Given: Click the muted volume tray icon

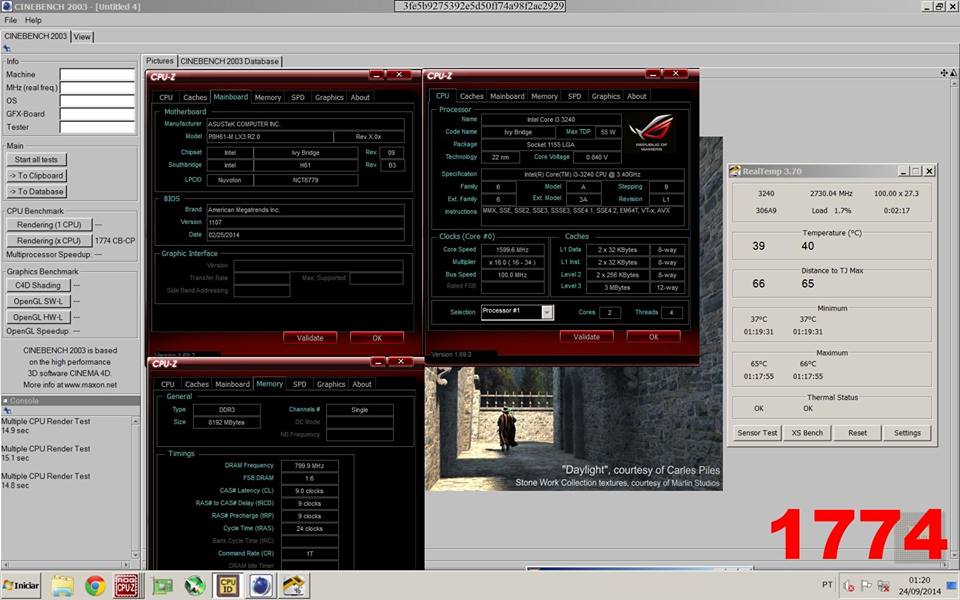Looking at the screenshot, I should 849,586.
